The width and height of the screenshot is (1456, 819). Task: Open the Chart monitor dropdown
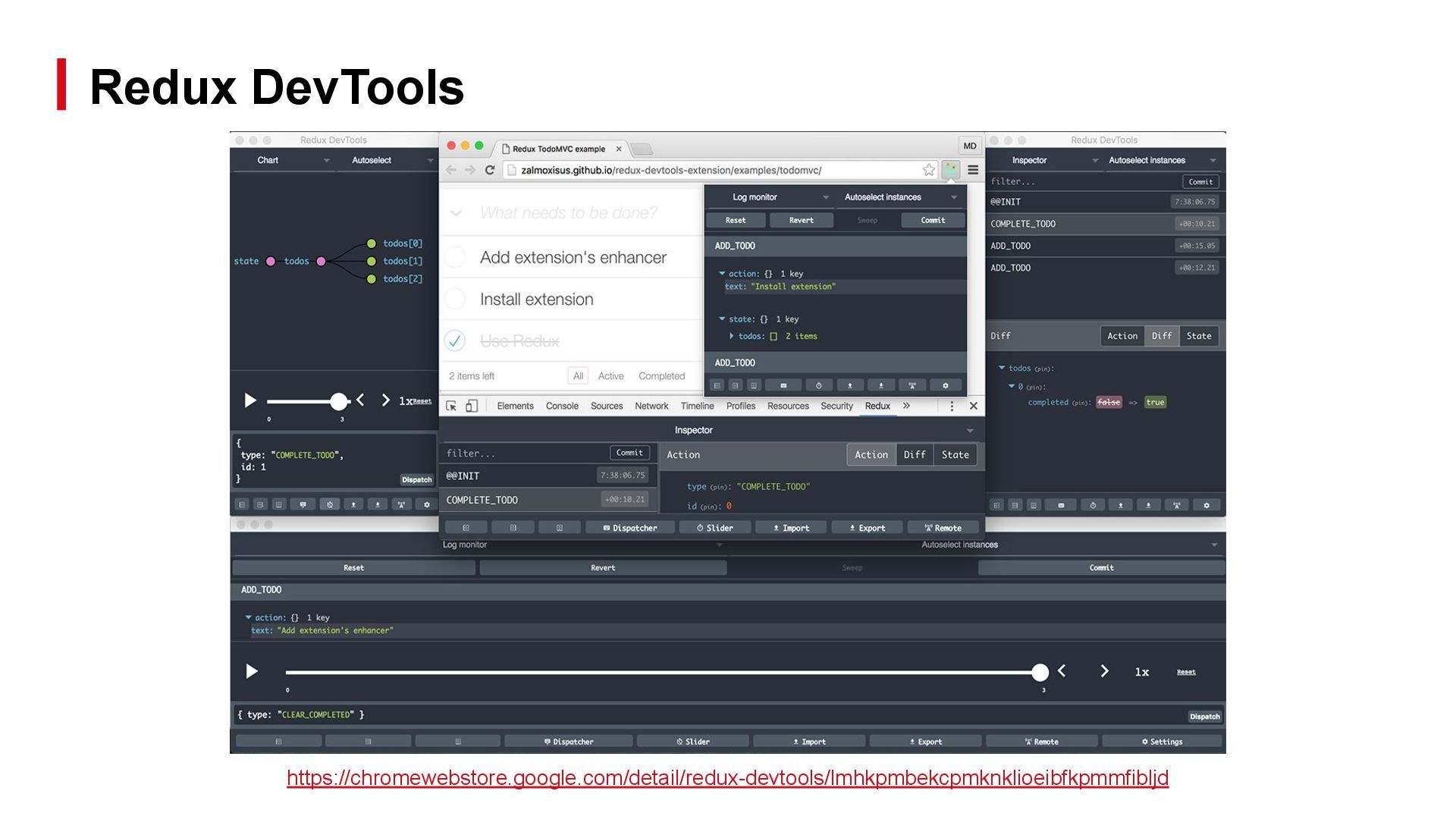pos(282,160)
